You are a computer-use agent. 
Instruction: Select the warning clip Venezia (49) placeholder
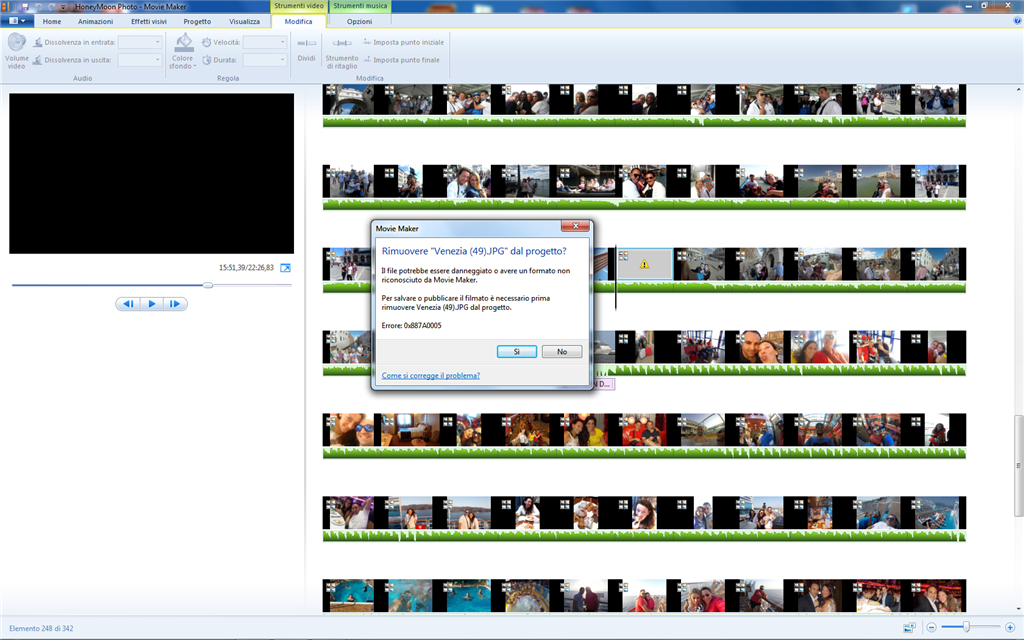(x=645, y=264)
